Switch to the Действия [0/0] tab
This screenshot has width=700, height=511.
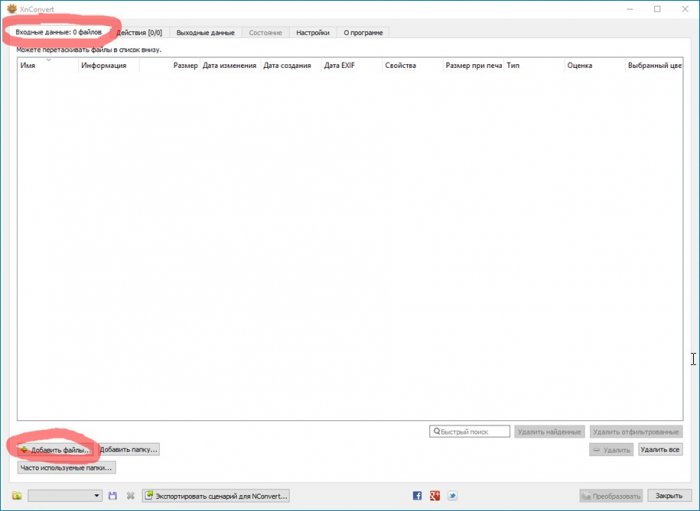[x=138, y=32]
